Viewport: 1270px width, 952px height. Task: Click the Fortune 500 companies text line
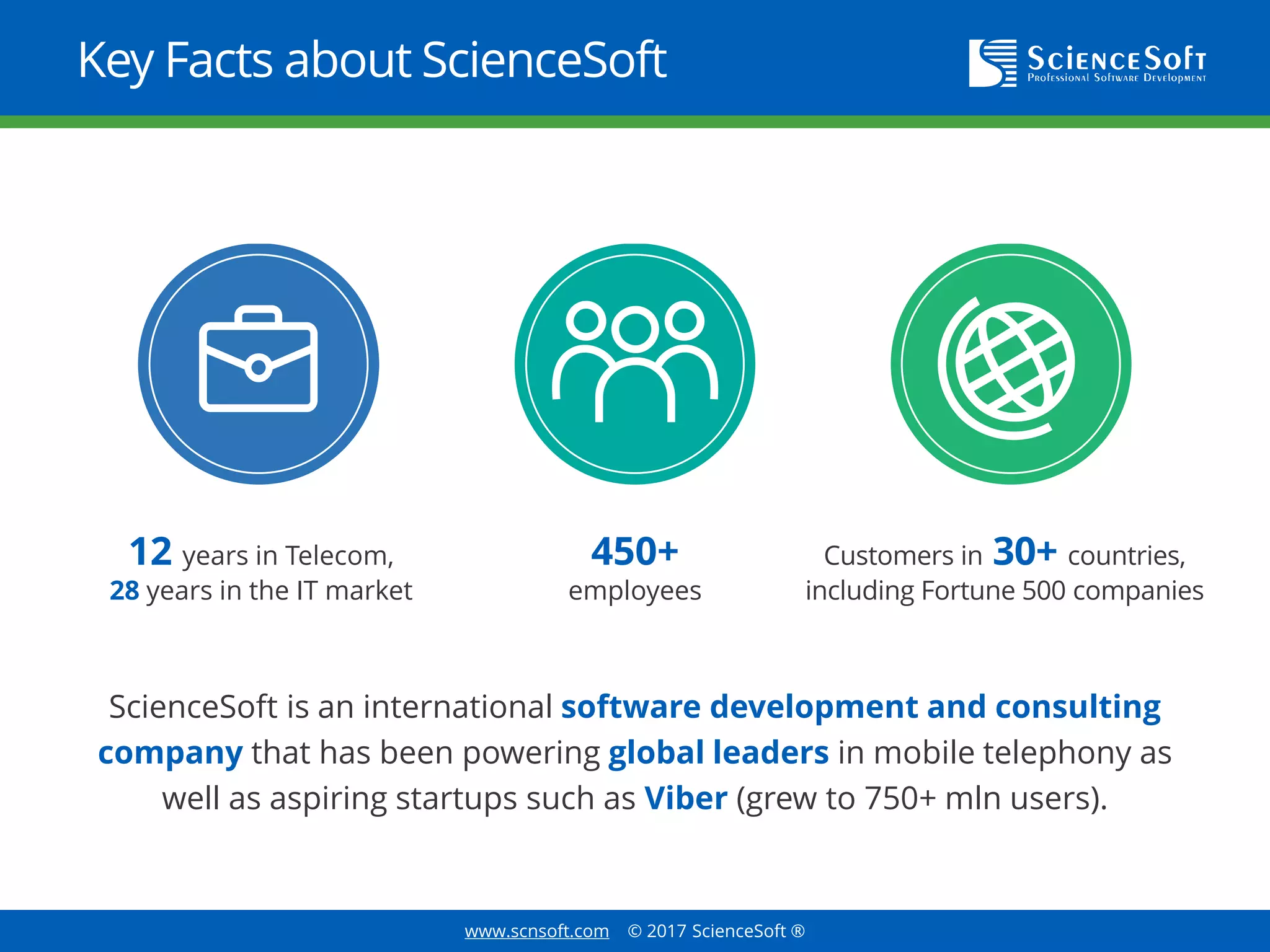point(1004,591)
